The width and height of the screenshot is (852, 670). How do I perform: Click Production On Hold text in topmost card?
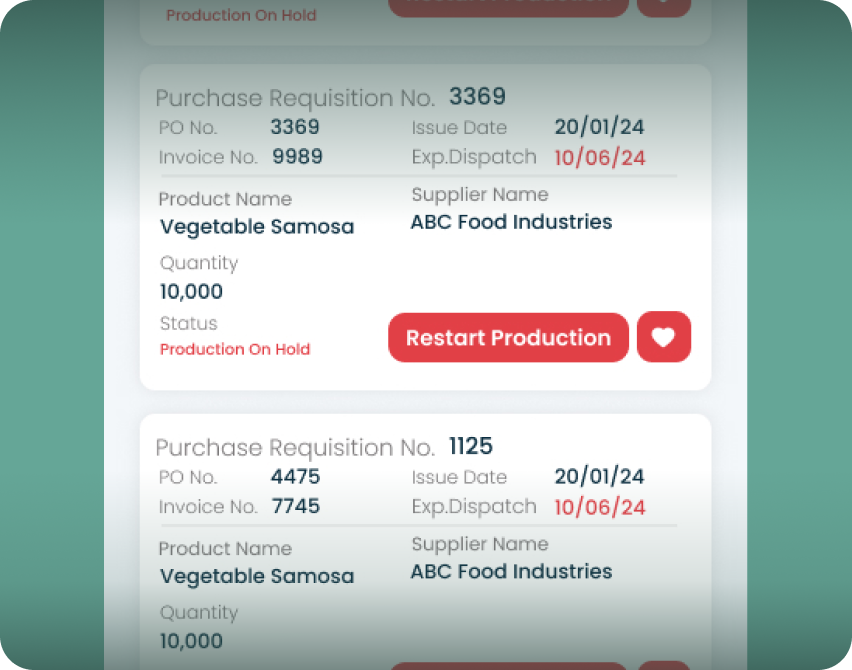[241, 16]
